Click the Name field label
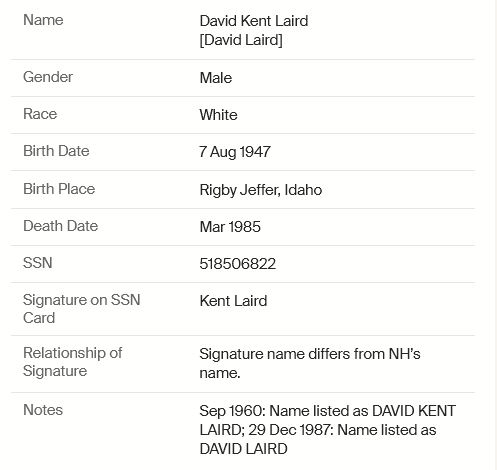 (43, 20)
